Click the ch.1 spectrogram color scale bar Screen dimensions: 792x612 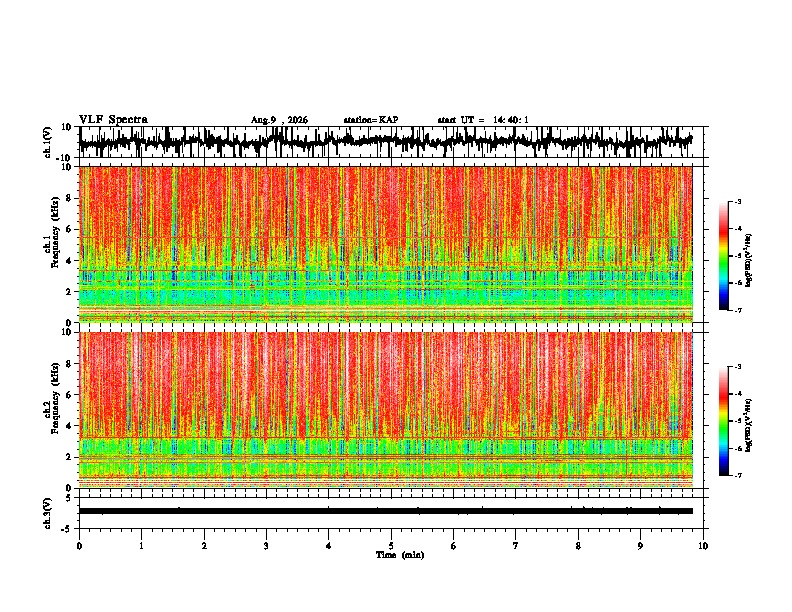pyautogui.click(x=723, y=256)
